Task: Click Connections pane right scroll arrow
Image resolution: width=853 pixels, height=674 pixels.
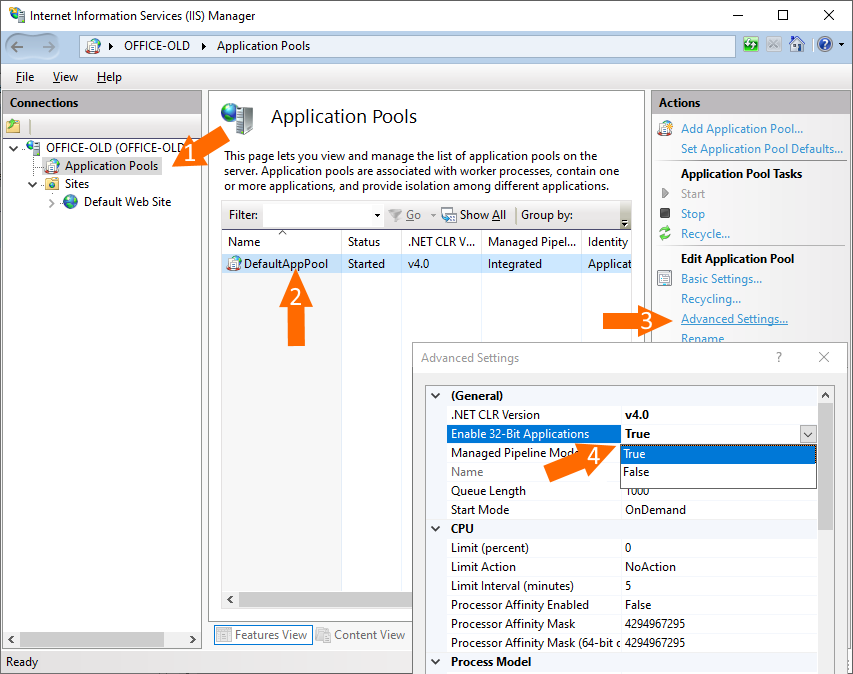Action: pos(193,639)
